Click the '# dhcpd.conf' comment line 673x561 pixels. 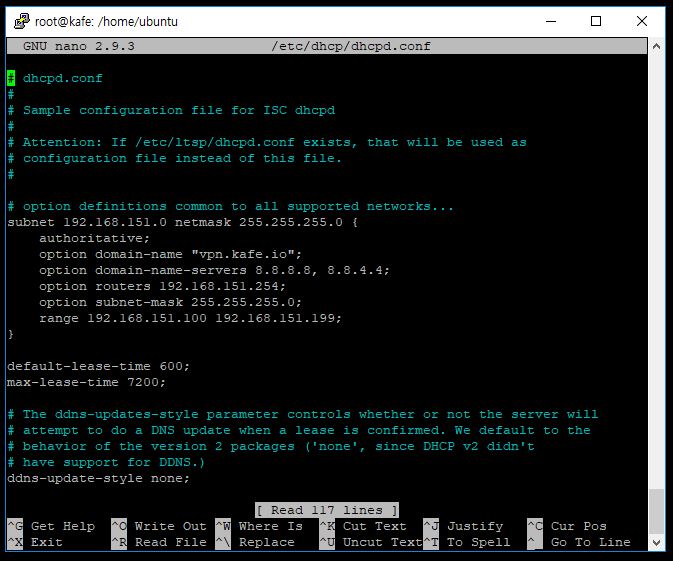coord(55,79)
